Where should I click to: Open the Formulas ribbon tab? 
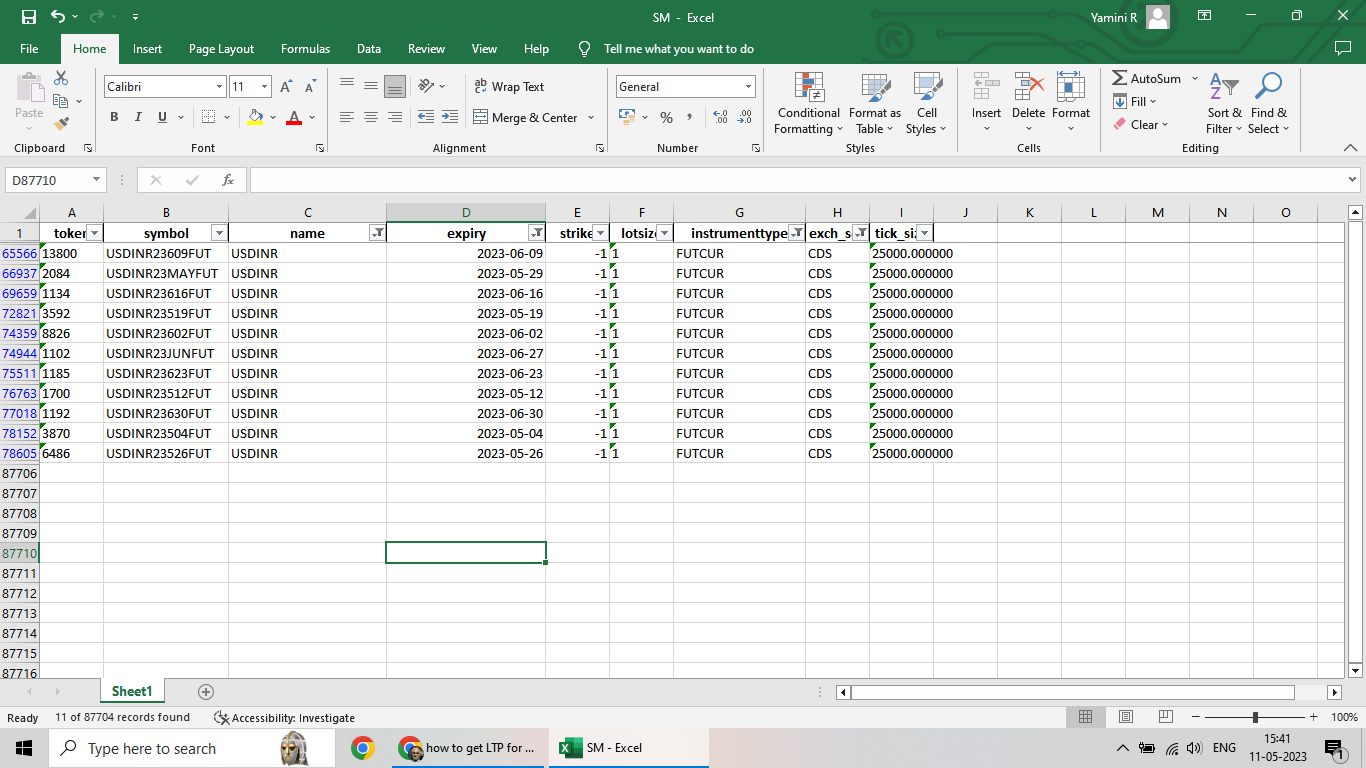pyautogui.click(x=305, y=49)
